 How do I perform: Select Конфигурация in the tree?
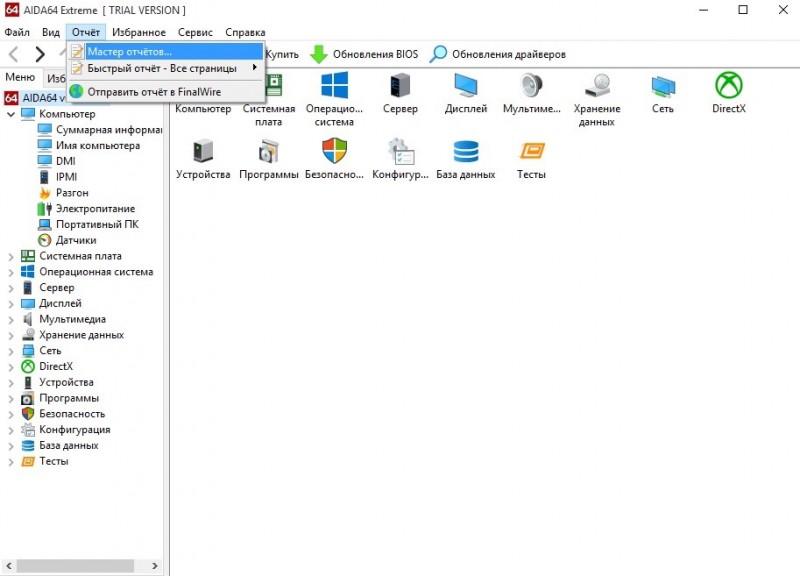(74, 430)
